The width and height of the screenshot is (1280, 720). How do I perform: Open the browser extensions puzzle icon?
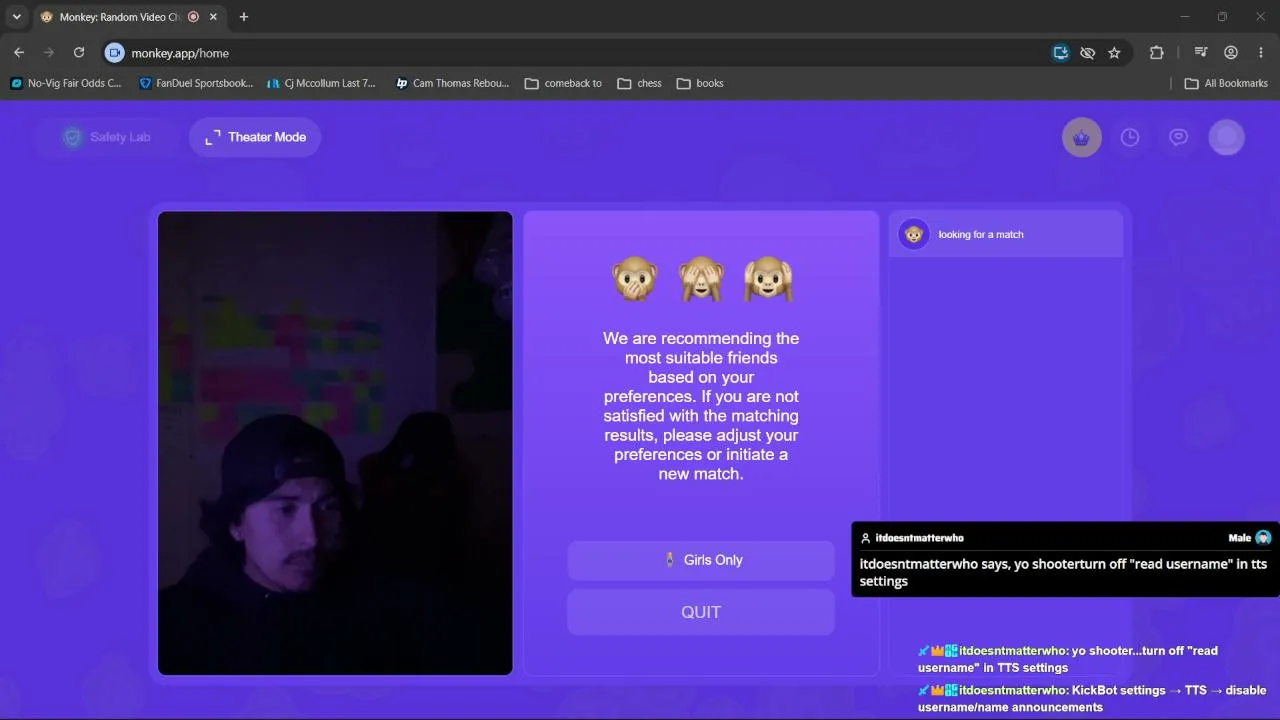(x=1157, y=53)
